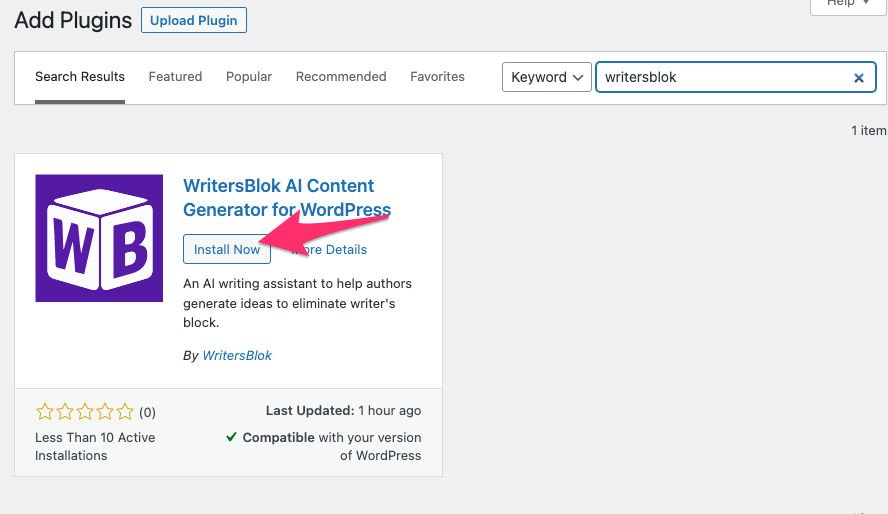888x514 pixels.
Task: Open the Favorites tab
Action: click(437, 77)
